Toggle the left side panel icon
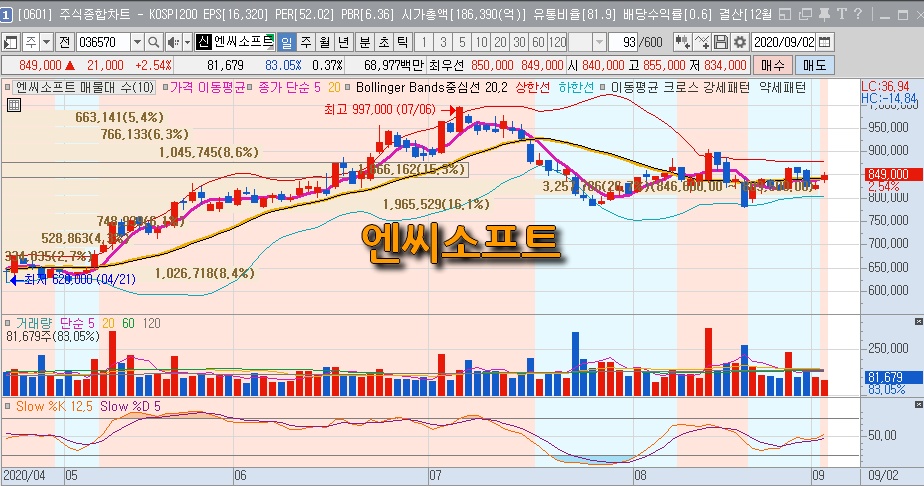Image resolution: width=924 pixels, height=486 pixels. (11, 42)
